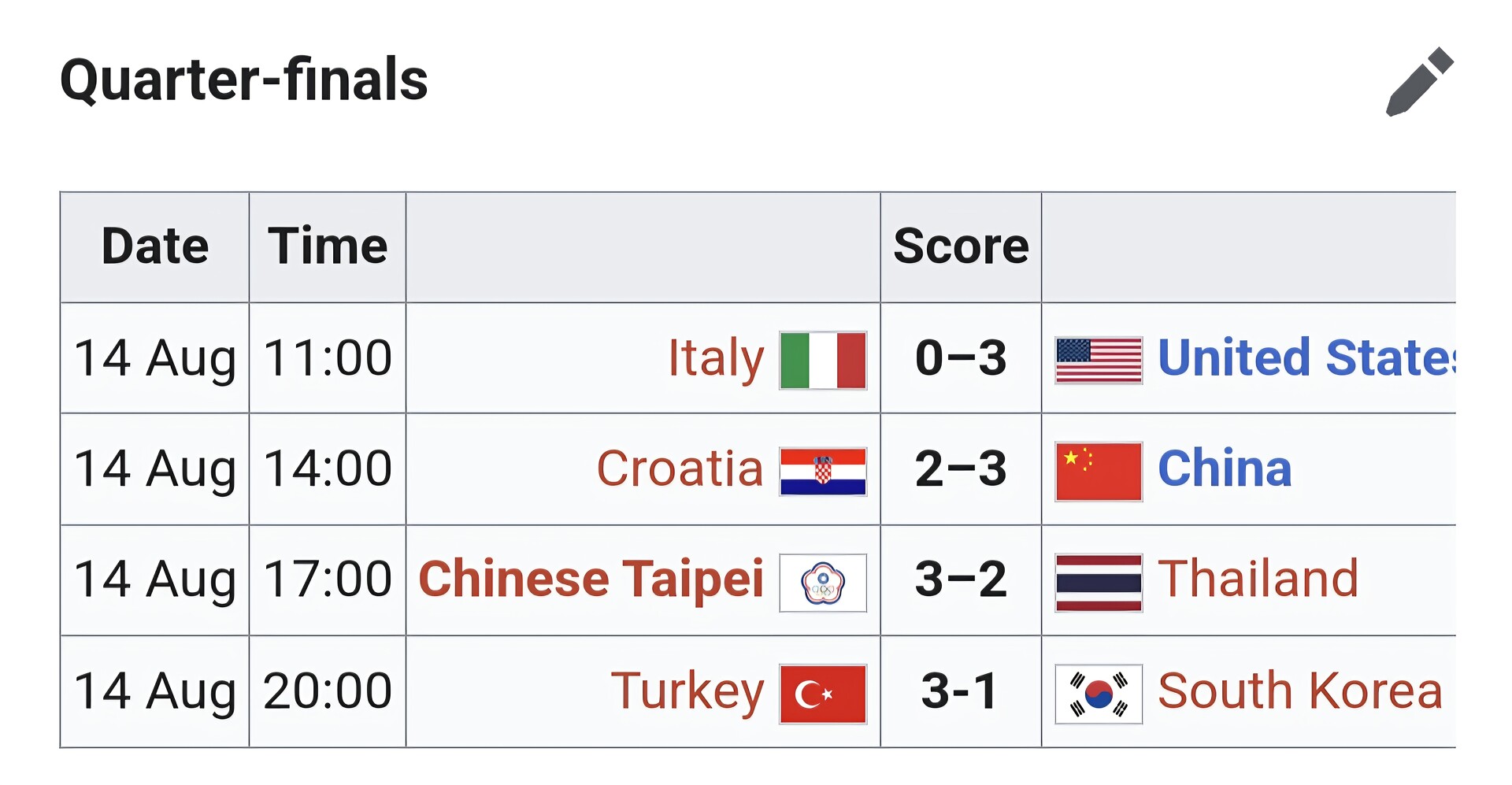Click the Italy flag icon

pos(823,360)
